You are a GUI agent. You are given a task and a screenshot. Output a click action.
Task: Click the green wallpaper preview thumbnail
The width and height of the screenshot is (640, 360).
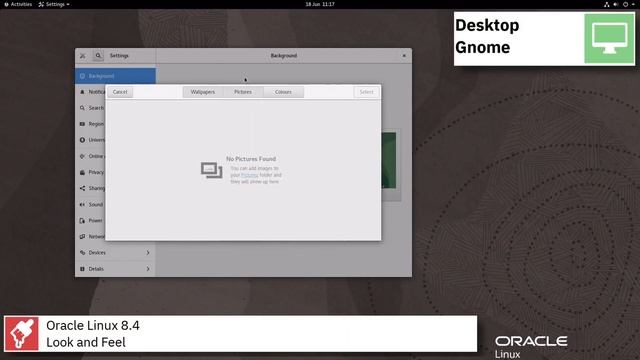tap(389, 160)
